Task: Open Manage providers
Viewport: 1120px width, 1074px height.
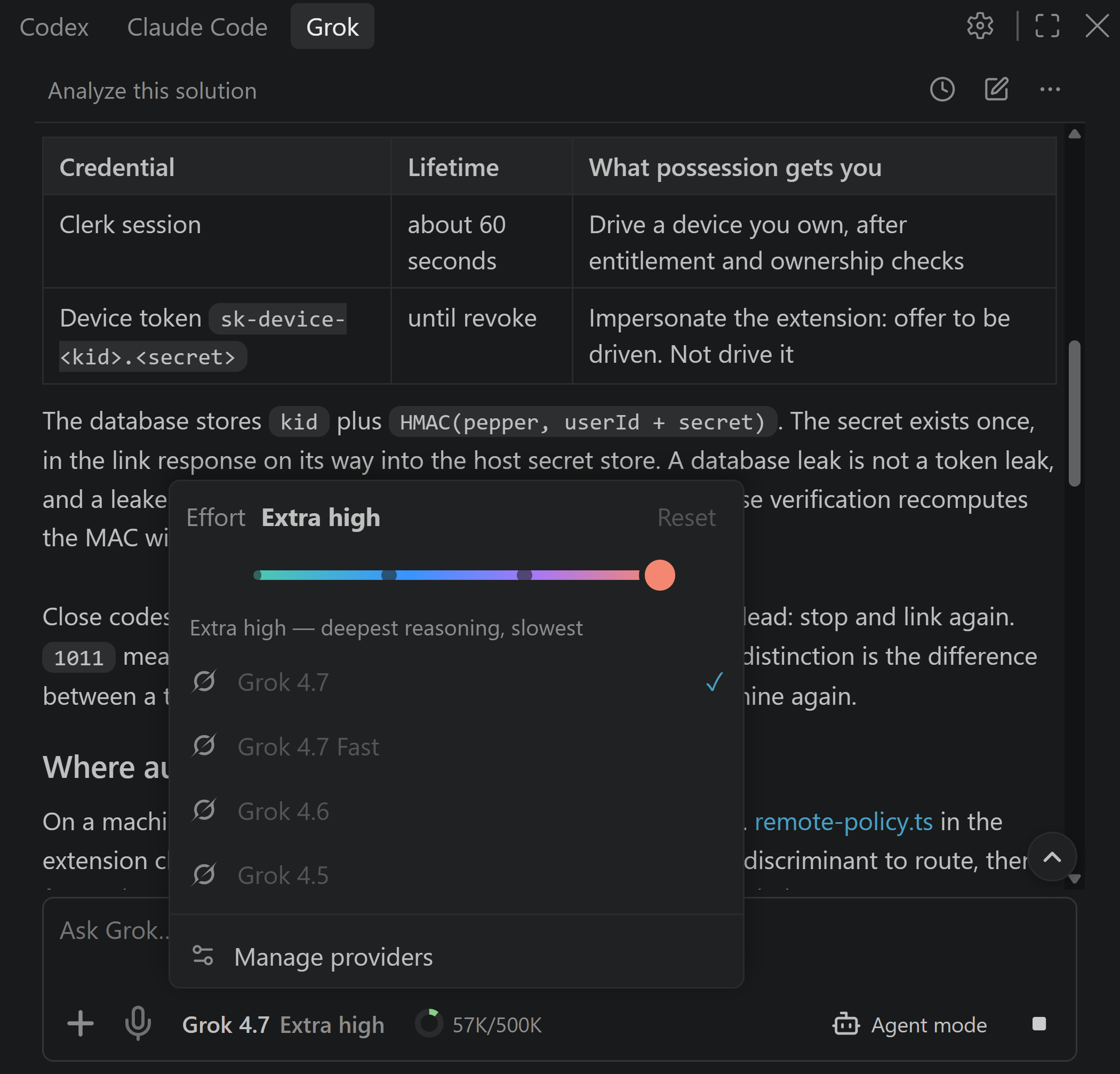Action: pos(457,957)
